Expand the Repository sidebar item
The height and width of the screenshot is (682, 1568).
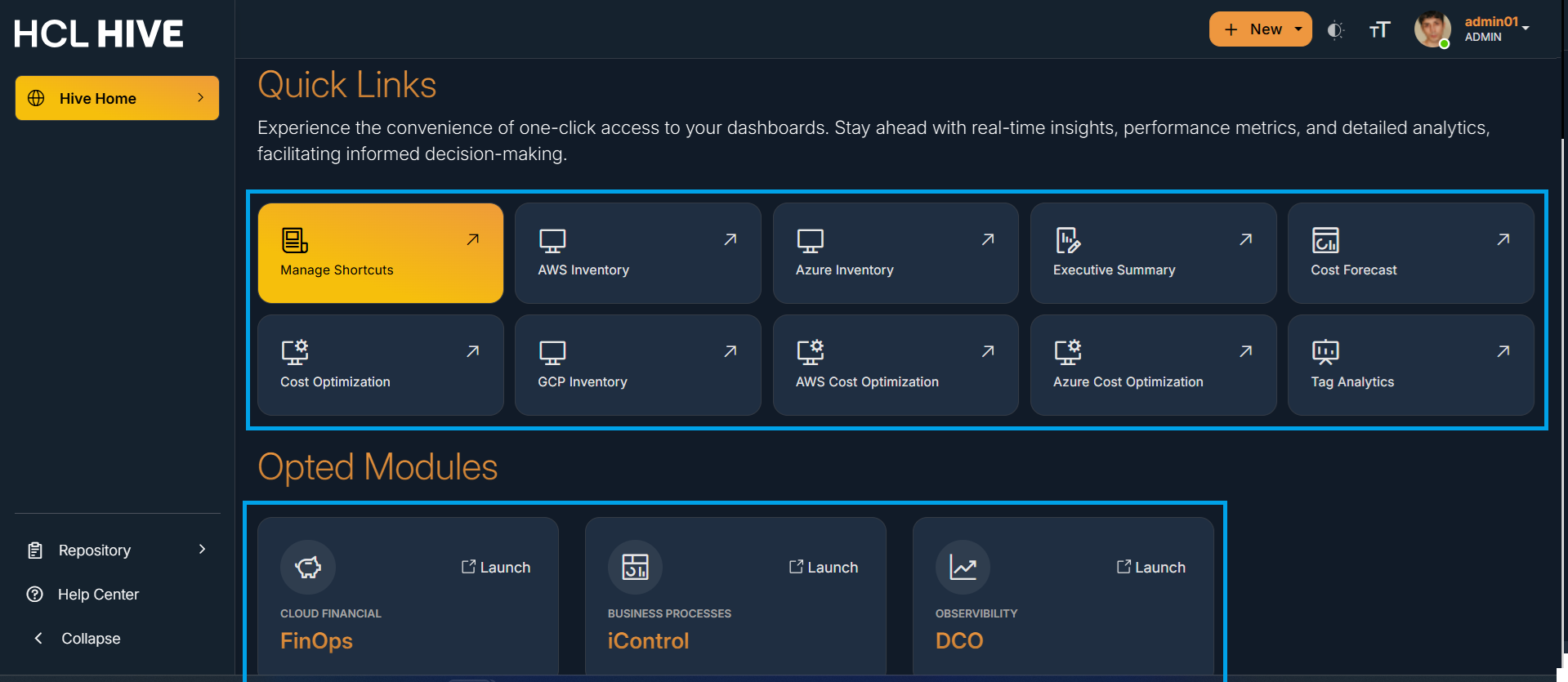point(117,551)
